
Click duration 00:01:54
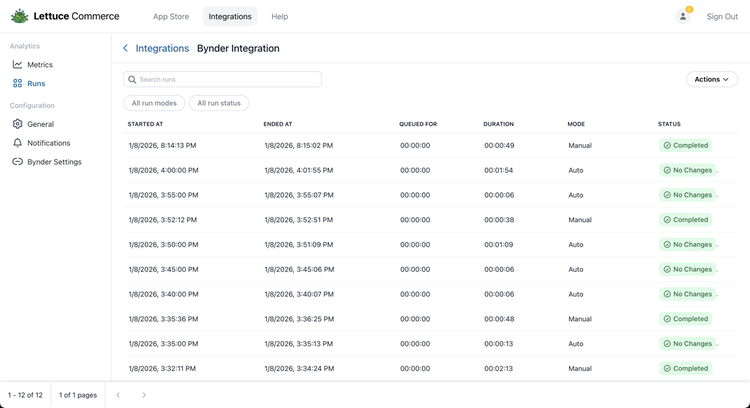pos(498,170)
